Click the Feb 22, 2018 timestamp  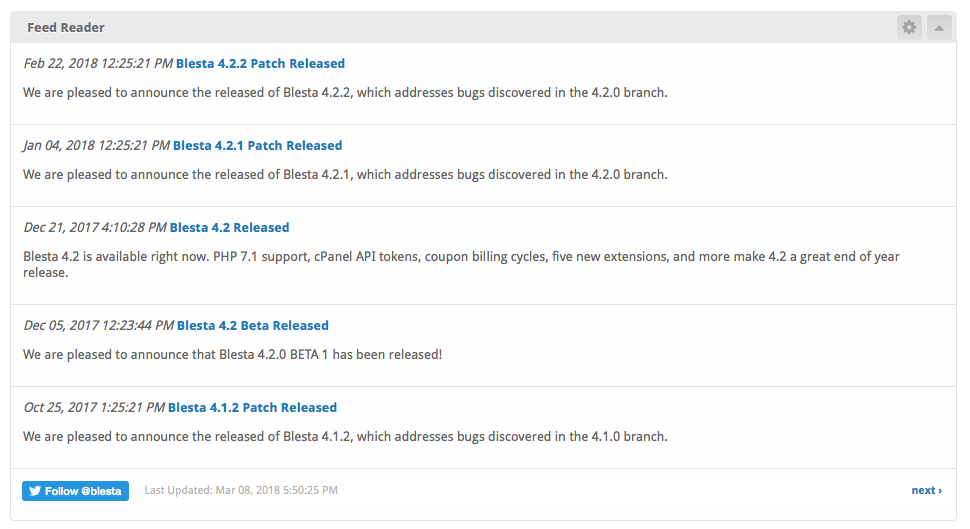pyautogui.click(x=98, y=64)
